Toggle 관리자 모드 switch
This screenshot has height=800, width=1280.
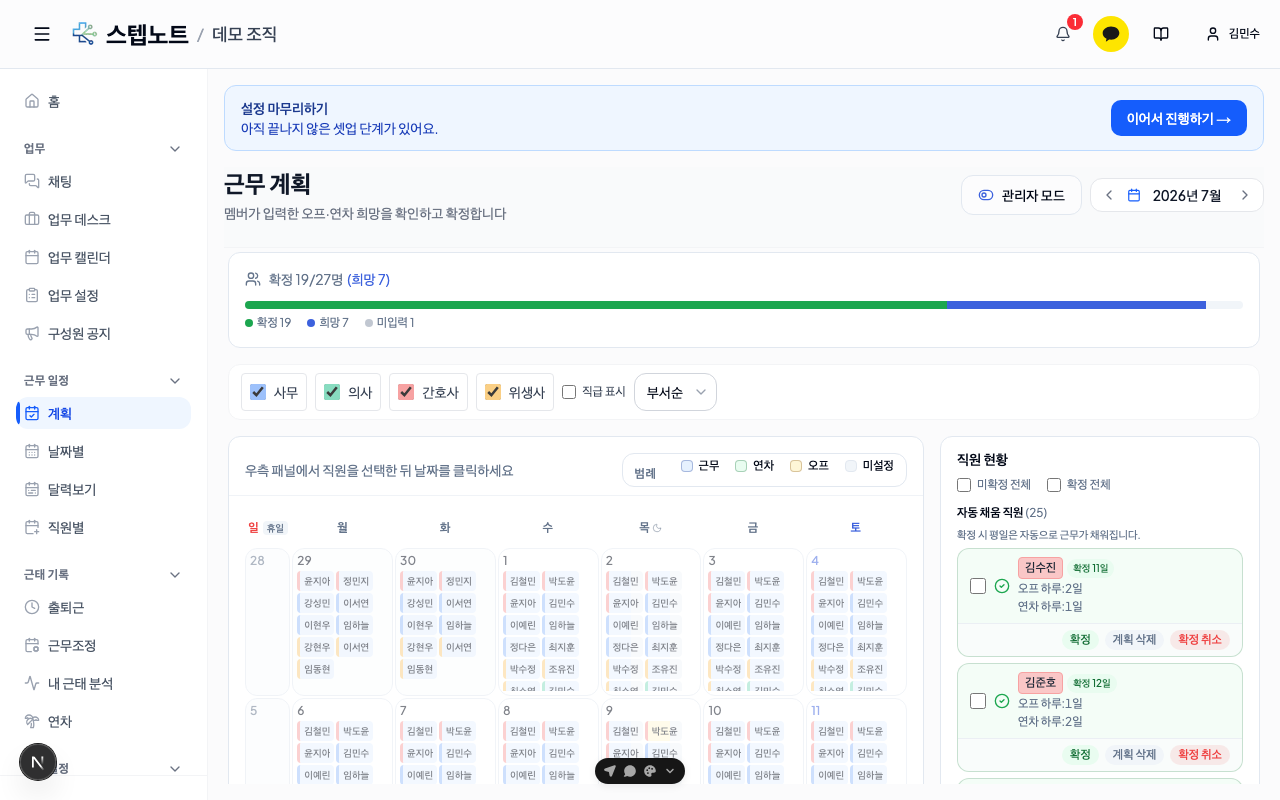click(1021, 195)
